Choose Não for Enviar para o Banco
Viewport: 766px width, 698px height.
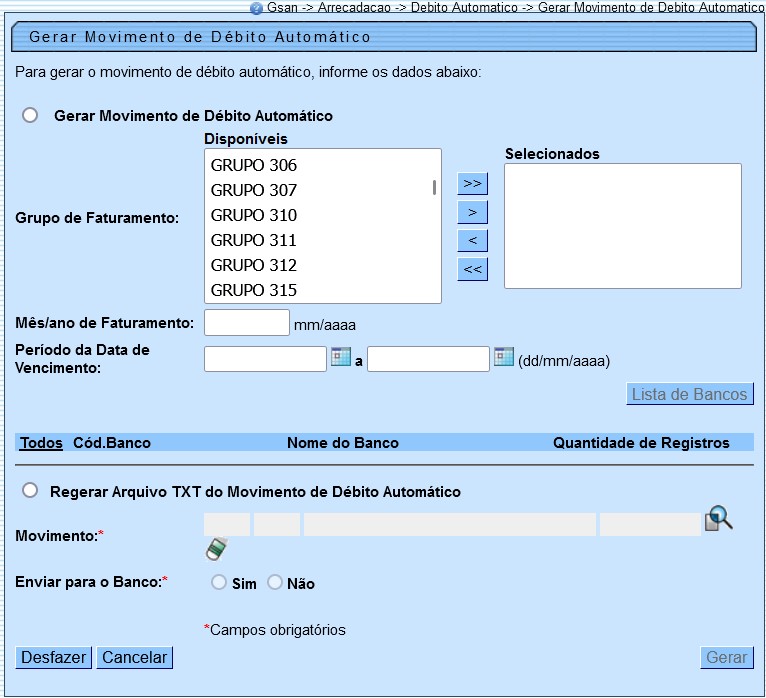pyautogui.click(x=275, y=582)
